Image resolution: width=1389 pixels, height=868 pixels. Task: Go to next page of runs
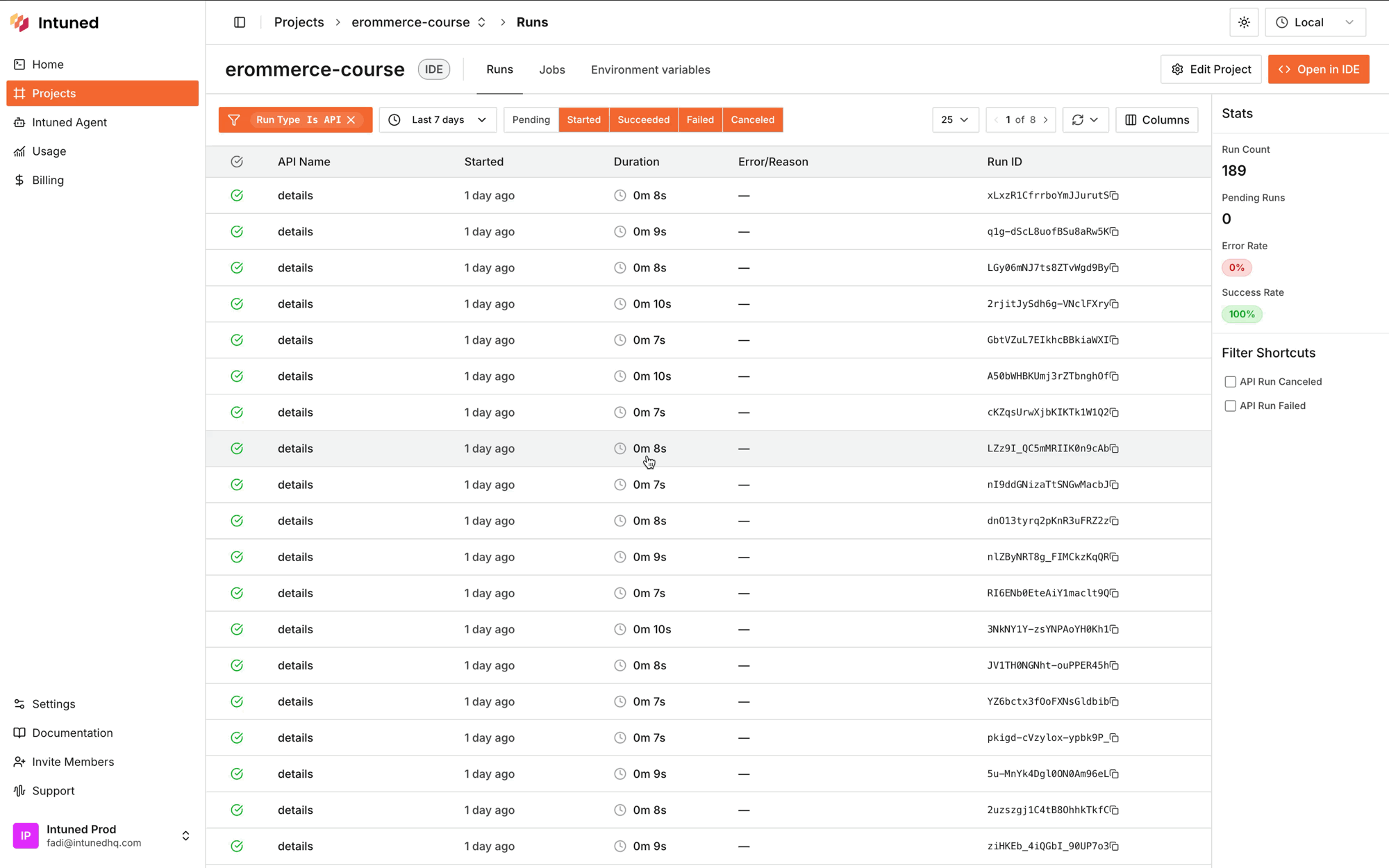click(1046, 119)
